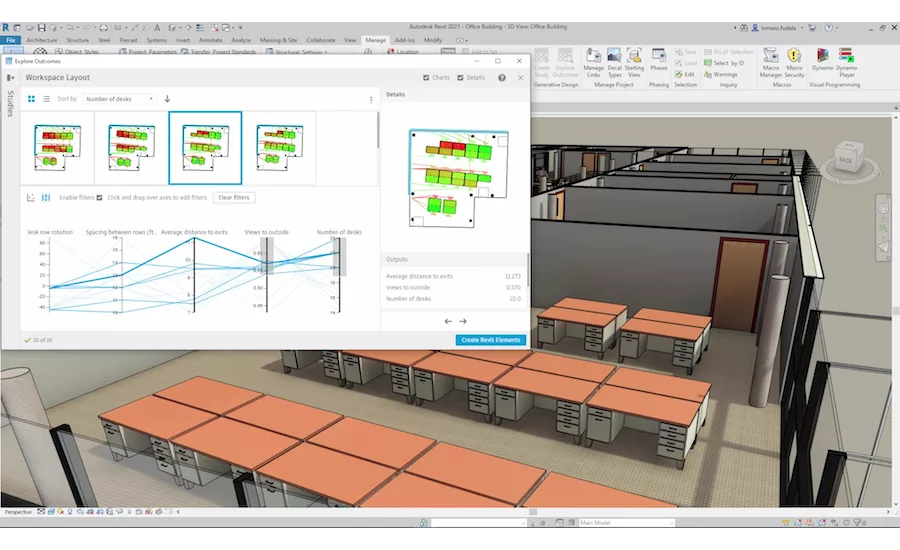Expand the Quick Access Toolbar customize arrow
Viewport: 900px width, 550px height.
tap(240, 27)
